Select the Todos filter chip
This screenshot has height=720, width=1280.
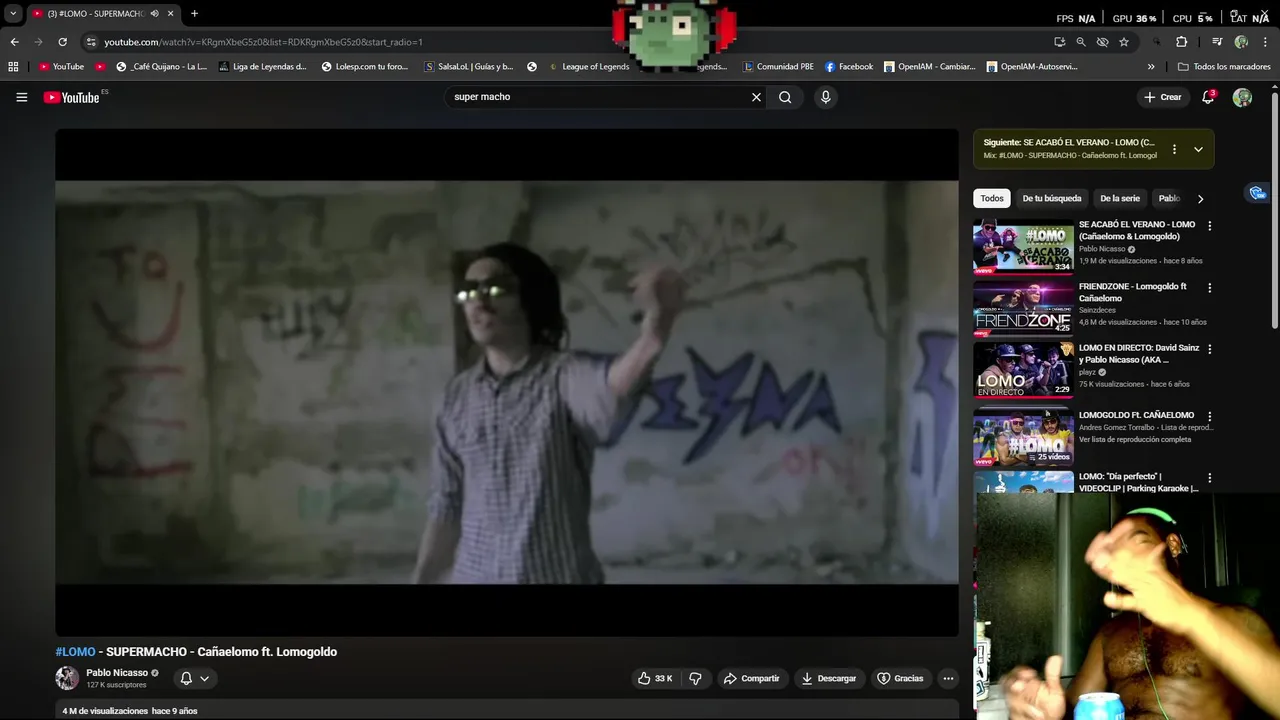pos(992,198)
